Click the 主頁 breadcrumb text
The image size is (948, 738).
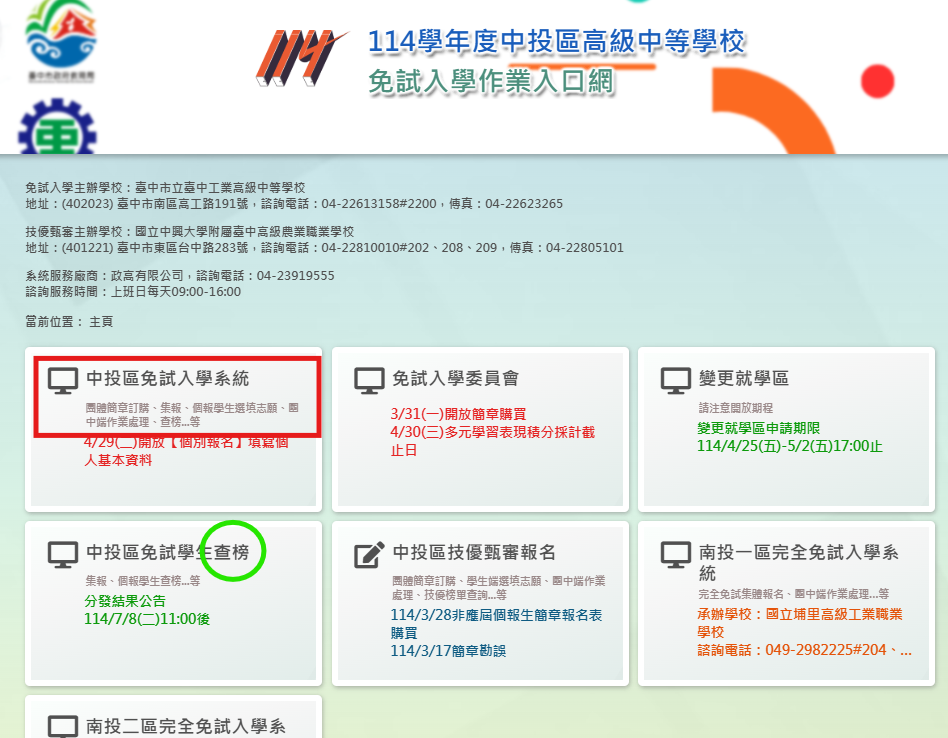[x=101, y=322]
